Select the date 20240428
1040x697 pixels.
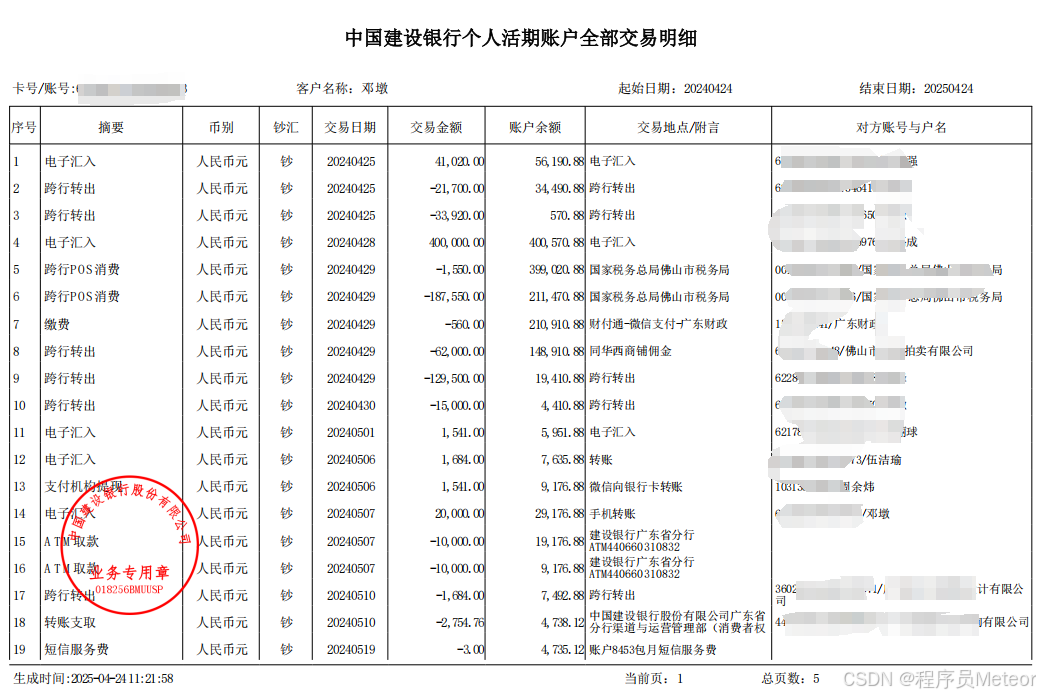coord(351,243)
